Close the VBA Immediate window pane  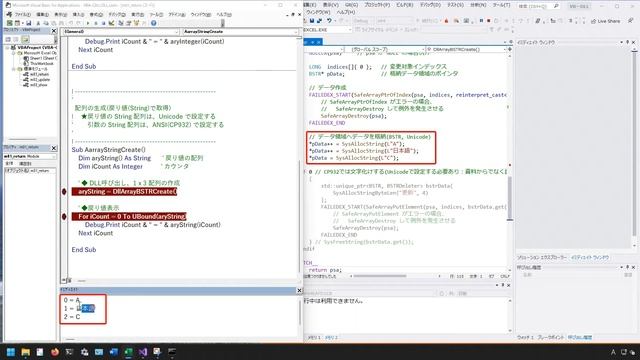pyautogui.click(x=299, y=290)
